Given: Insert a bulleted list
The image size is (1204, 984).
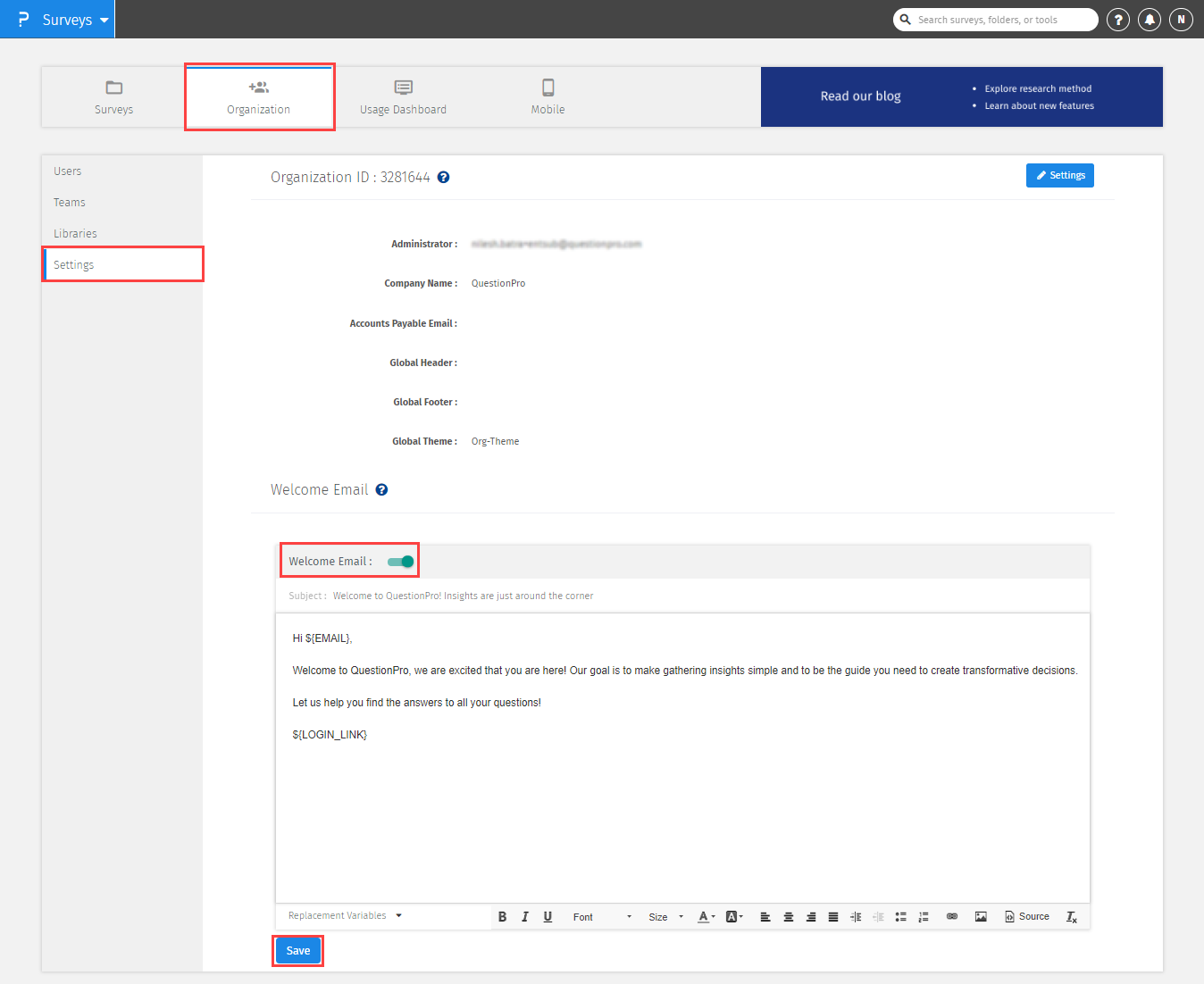Looking at the screenshot, I should tap(900, 916).
